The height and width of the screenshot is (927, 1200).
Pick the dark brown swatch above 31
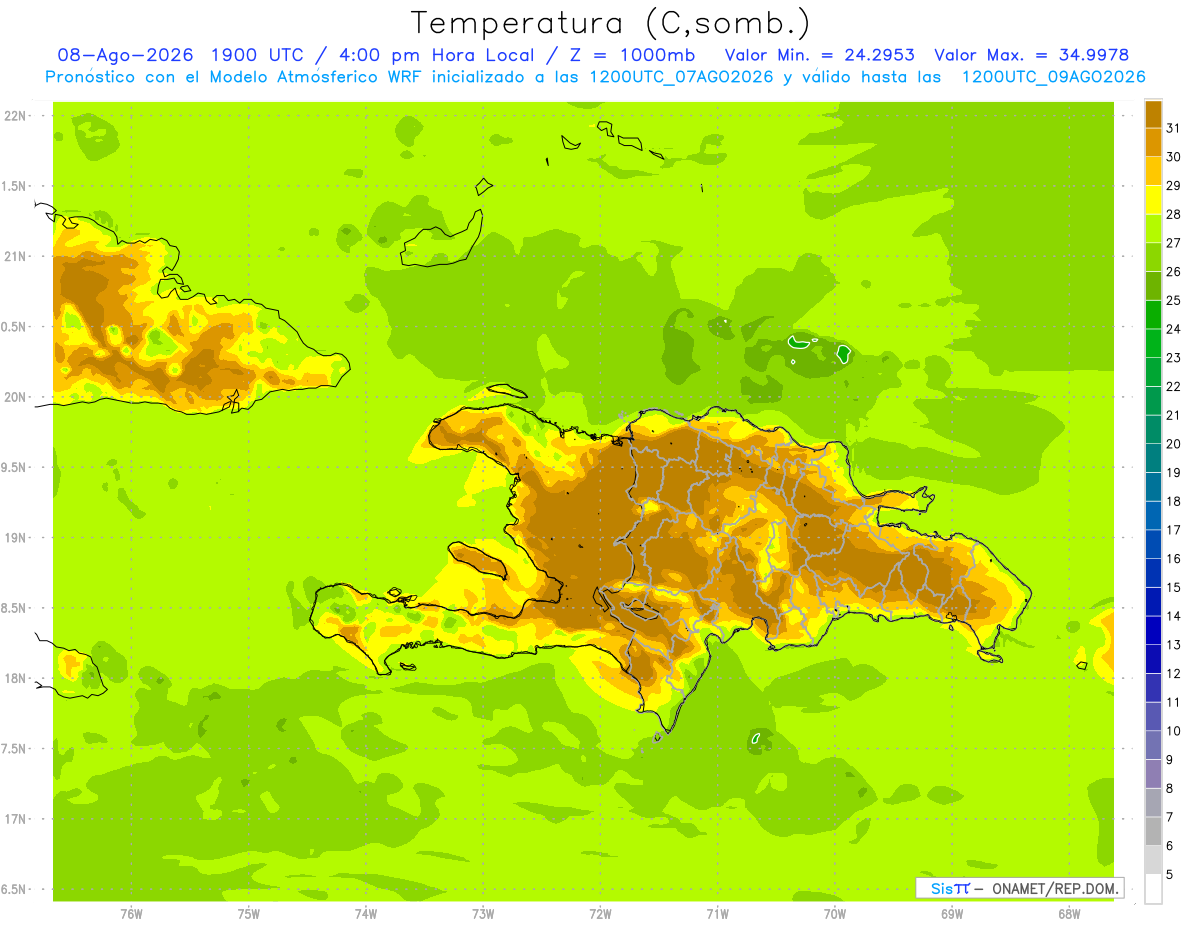(x=1153, y=114)
